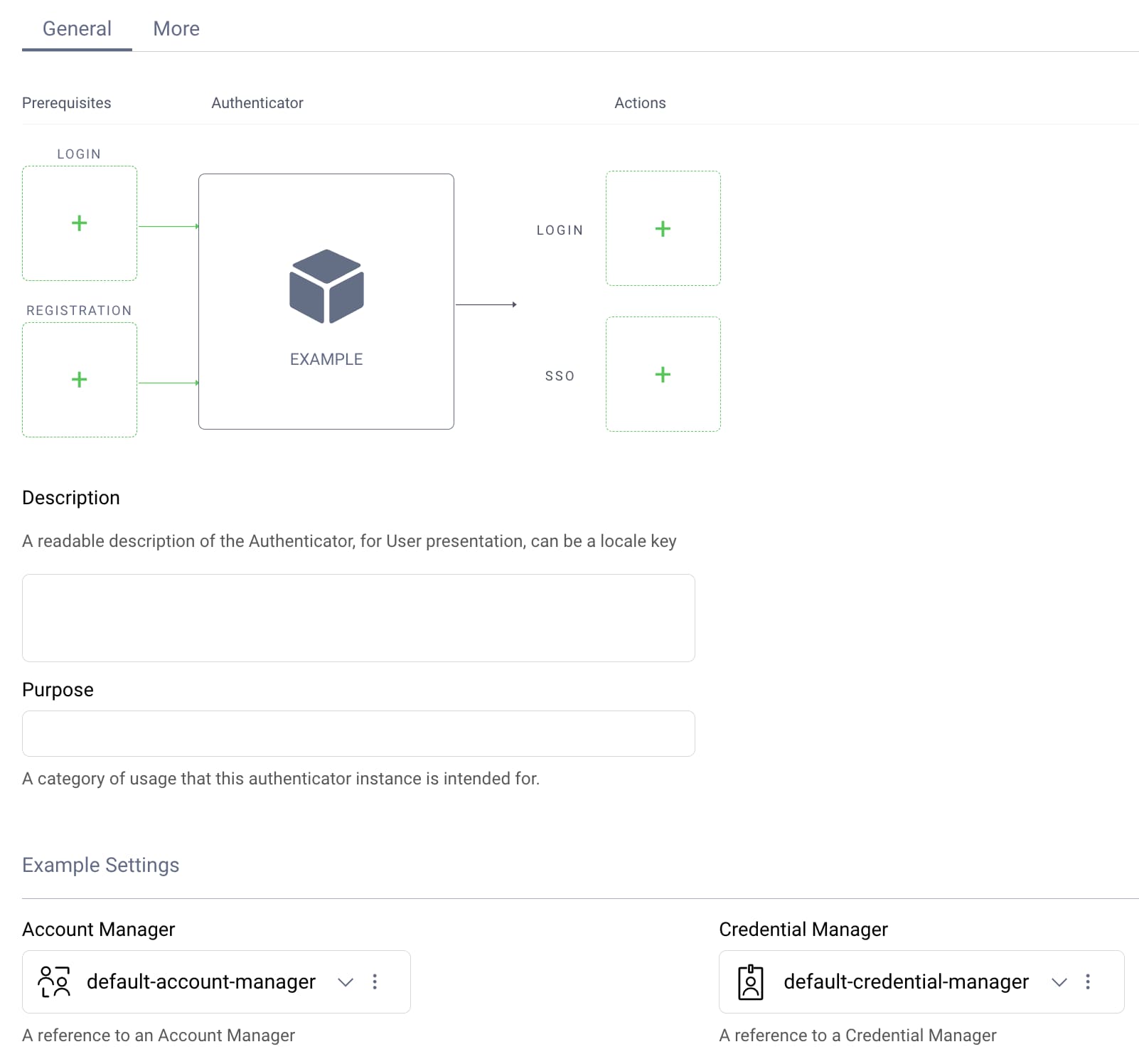Click inside the Description text area
This screenshot has width=1139, height=1064.
point(358,617)
